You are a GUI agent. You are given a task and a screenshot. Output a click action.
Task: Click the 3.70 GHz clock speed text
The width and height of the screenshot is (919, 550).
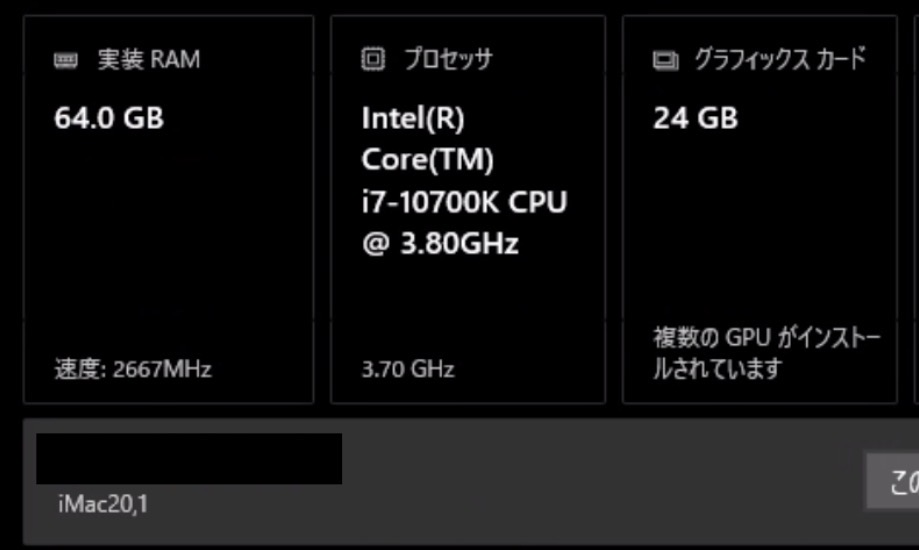(408, 369)
